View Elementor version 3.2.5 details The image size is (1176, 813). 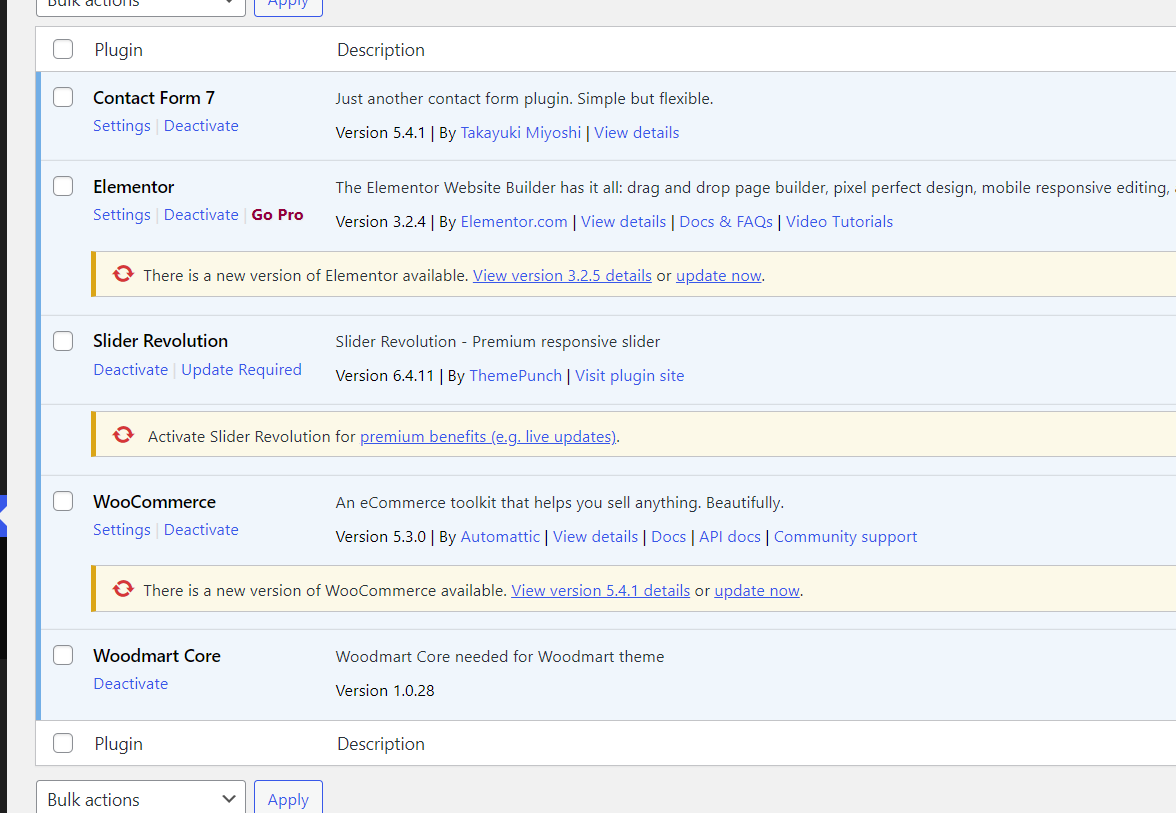562,276
